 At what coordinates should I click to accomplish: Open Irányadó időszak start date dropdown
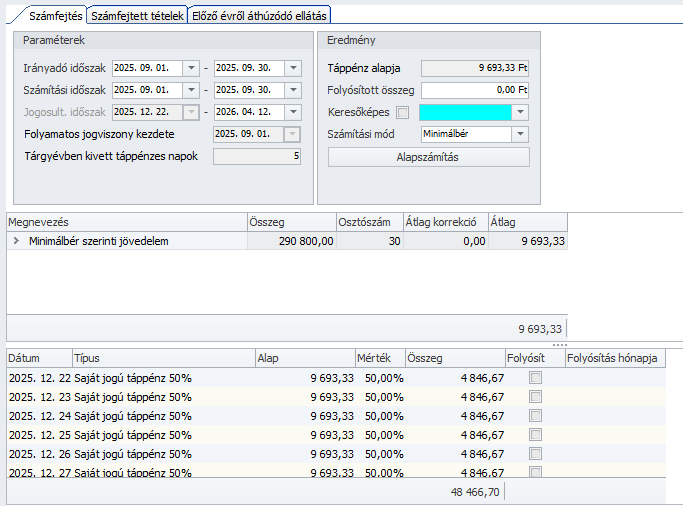point(190,68)
